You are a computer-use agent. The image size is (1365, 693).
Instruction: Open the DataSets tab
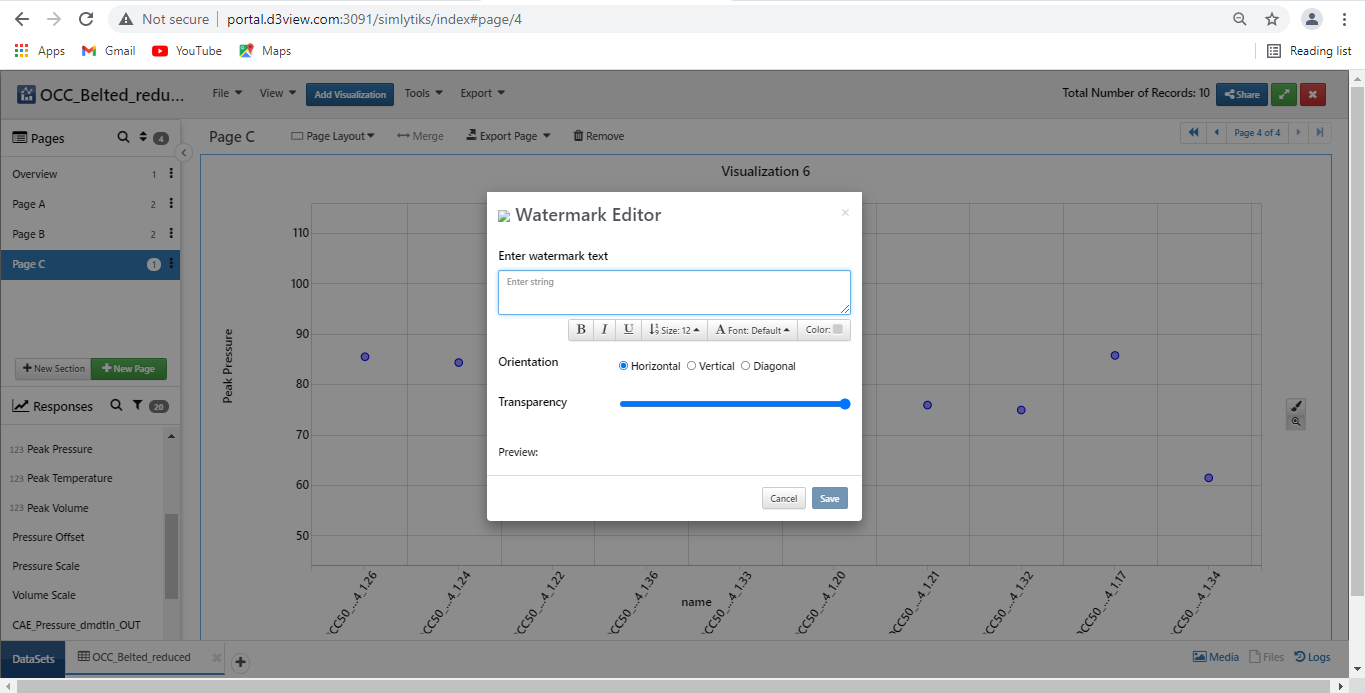(x=33, y=658)
